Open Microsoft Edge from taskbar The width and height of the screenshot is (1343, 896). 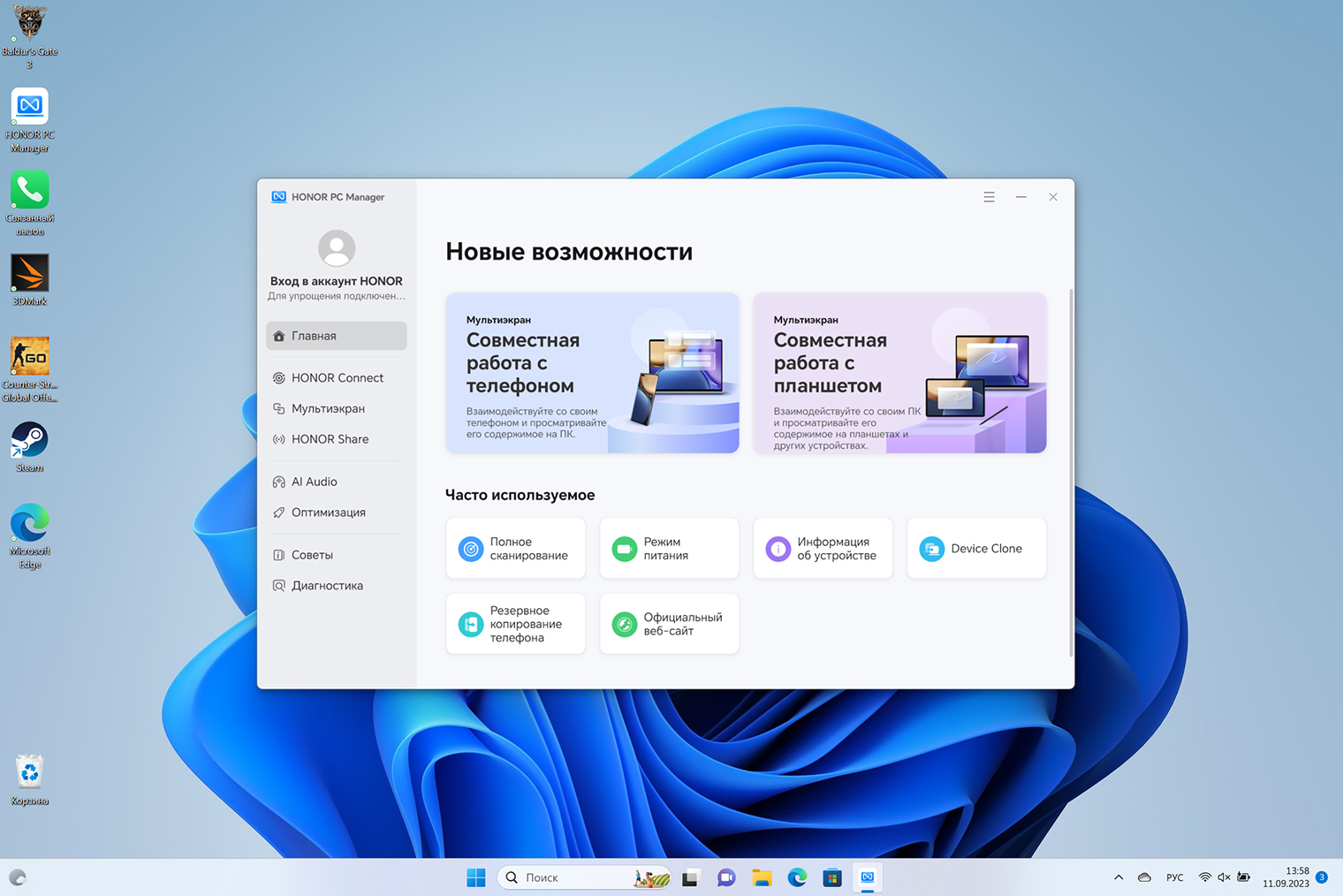click(x=797, y=877)
